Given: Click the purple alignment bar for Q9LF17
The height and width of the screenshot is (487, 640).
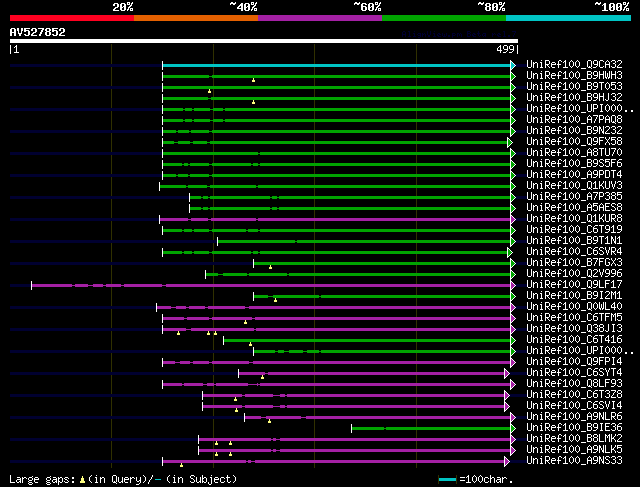Looking at the screenshot, I should click(x=271, y=285).
